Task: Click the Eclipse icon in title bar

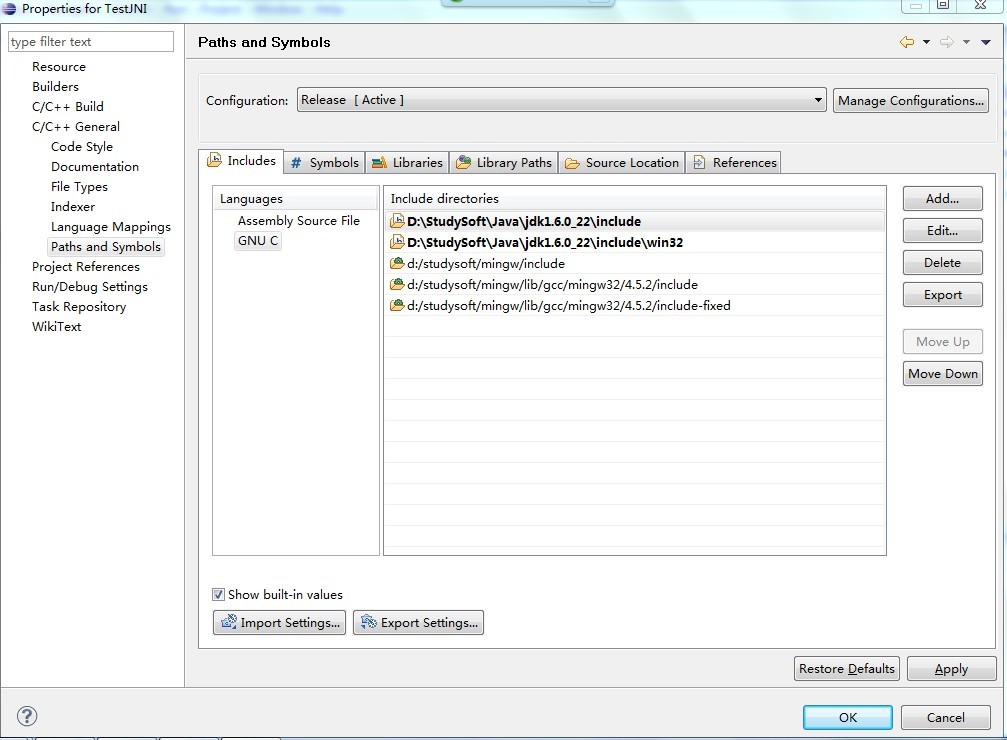Action: tap(10, 9)
